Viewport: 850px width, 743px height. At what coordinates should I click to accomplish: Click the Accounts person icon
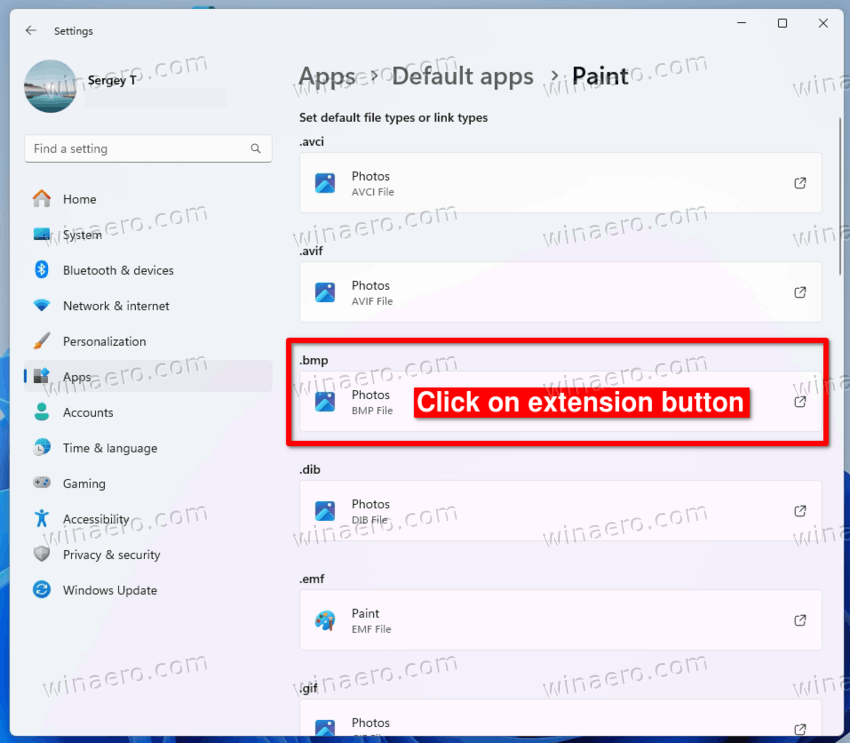tap(42, 412)
